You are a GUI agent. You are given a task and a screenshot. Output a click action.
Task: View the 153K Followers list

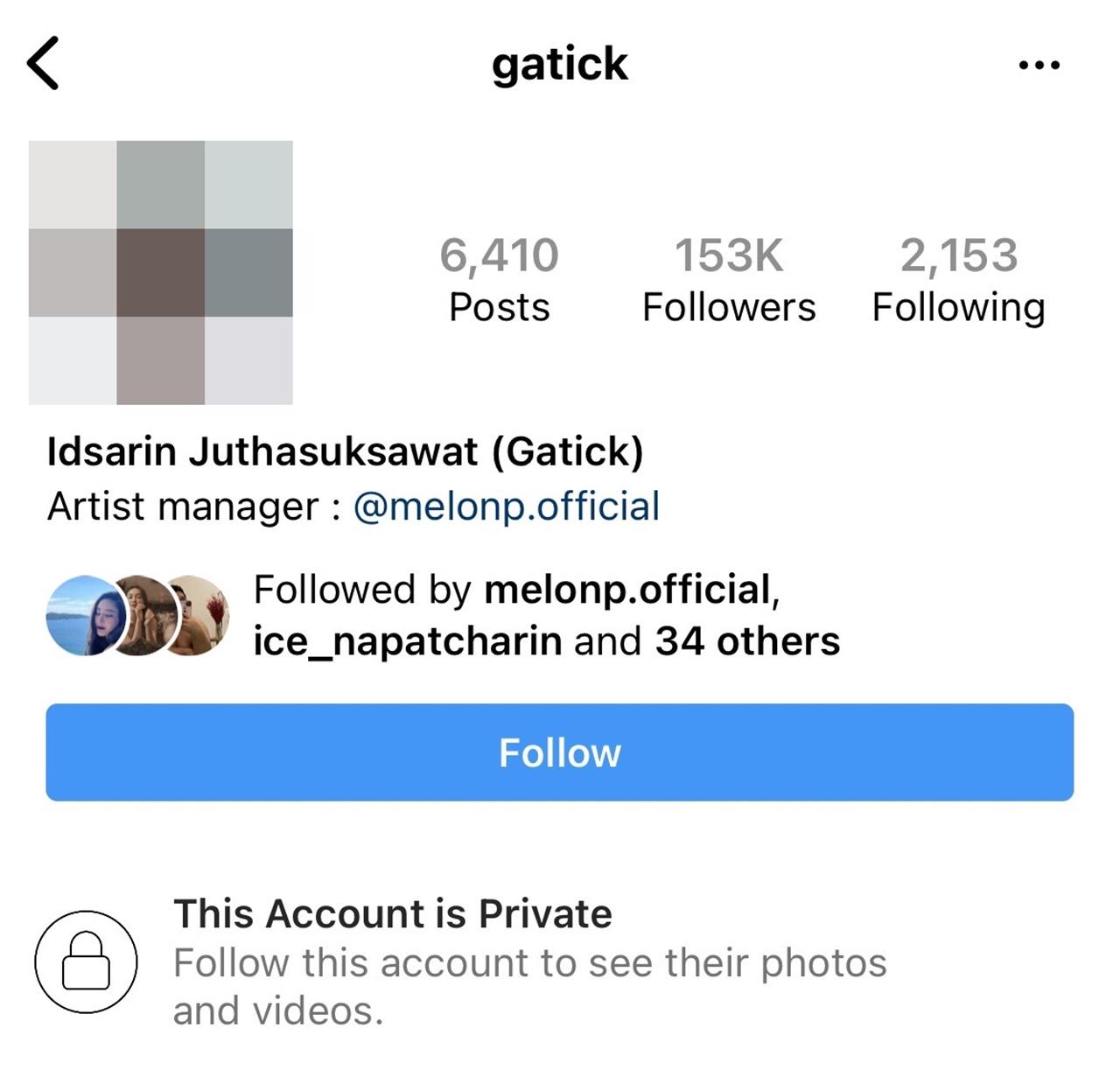(x=729, y=280)
